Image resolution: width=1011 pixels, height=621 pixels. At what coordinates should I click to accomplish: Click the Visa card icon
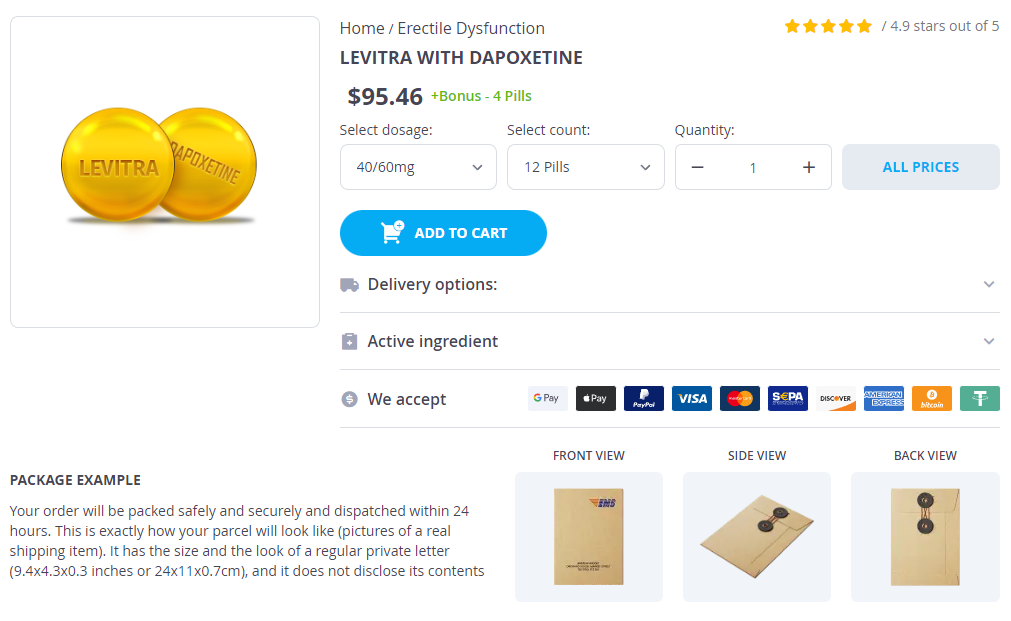692,398
